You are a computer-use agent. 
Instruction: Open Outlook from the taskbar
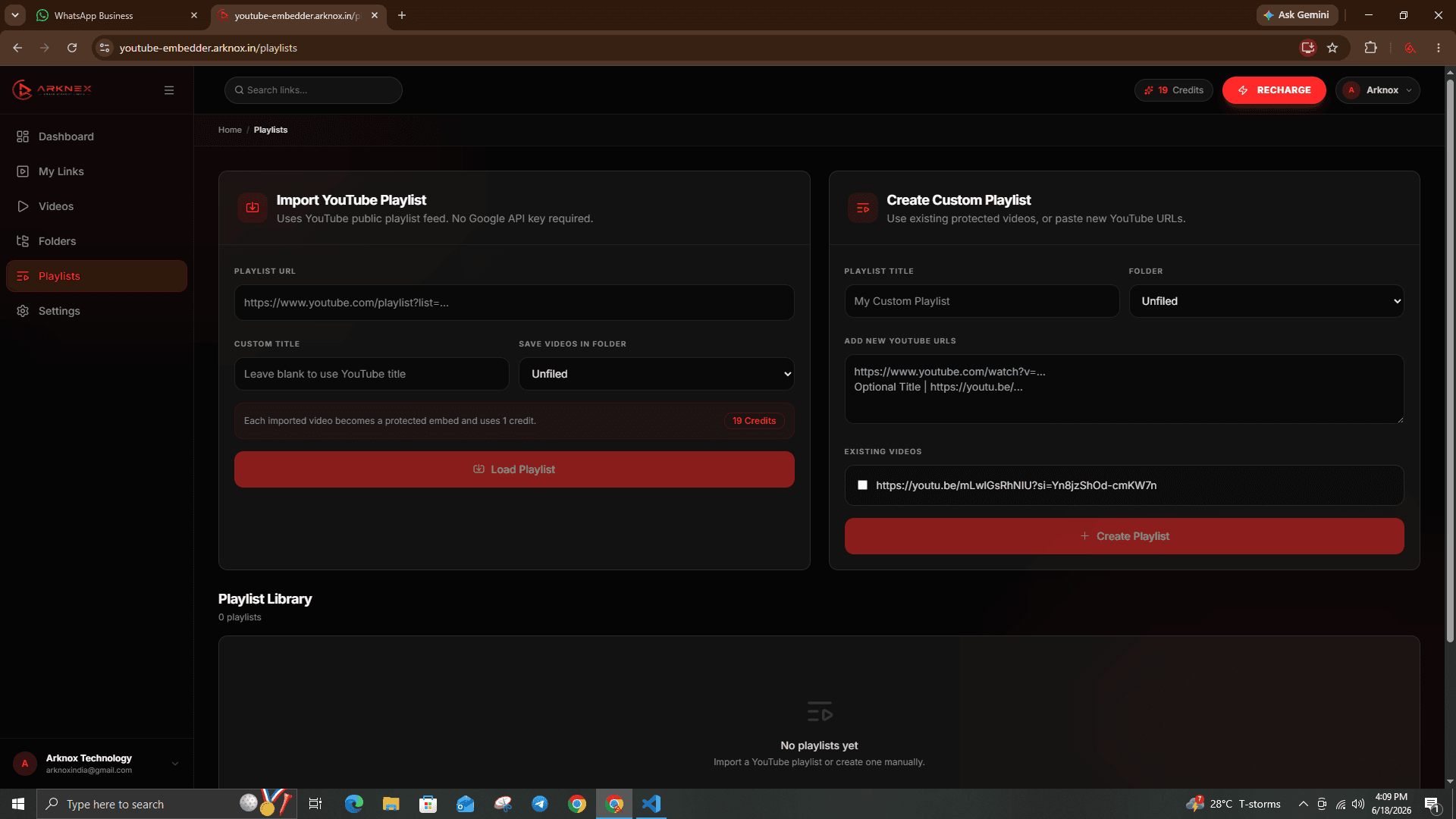466,804
